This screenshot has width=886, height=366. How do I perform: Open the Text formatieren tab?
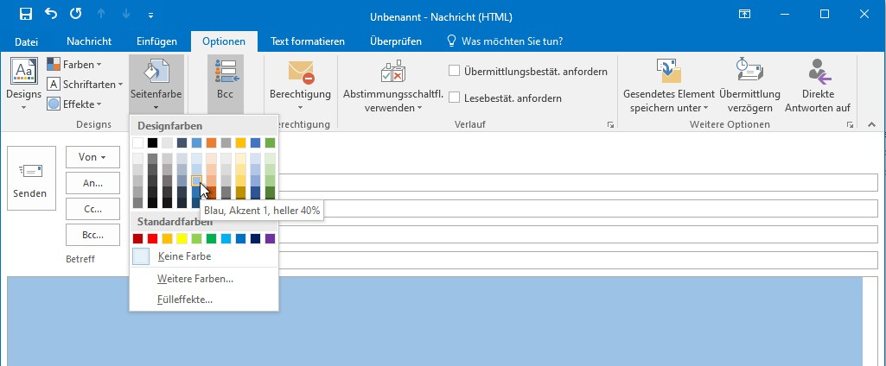307,41
